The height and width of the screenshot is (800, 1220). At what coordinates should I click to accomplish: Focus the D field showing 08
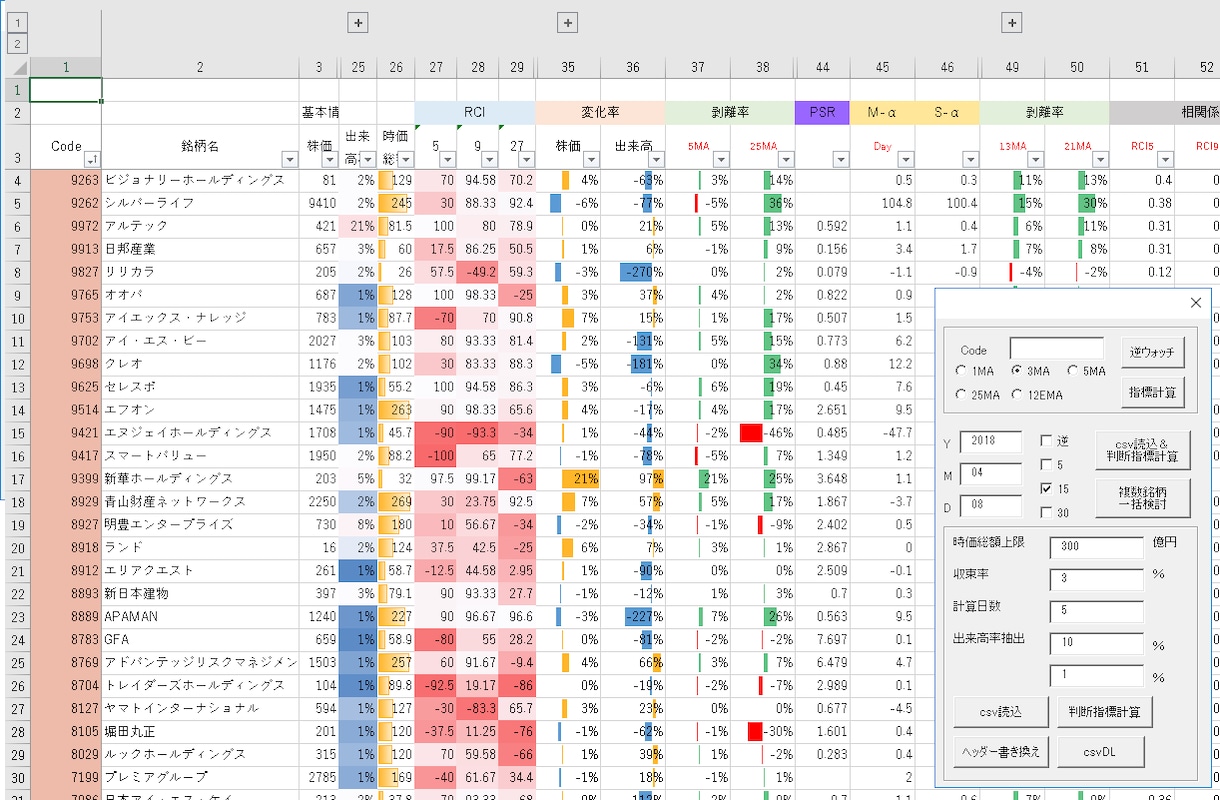click(x=990, y=505)
